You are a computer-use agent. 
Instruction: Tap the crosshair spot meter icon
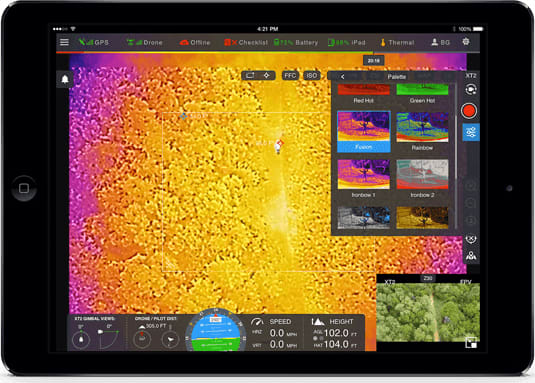tap(266, 75)
